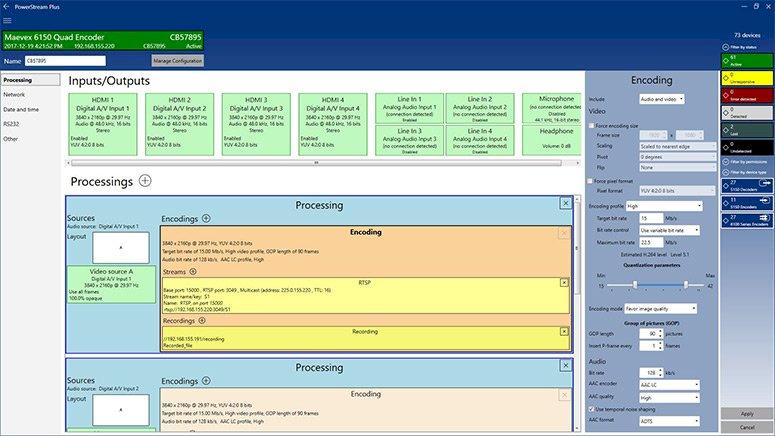Image resolution: width=775 pixels, height=436 pixels.
Task: Toggle Force pixel format checkbox
Action: click(x=590, y=180)
